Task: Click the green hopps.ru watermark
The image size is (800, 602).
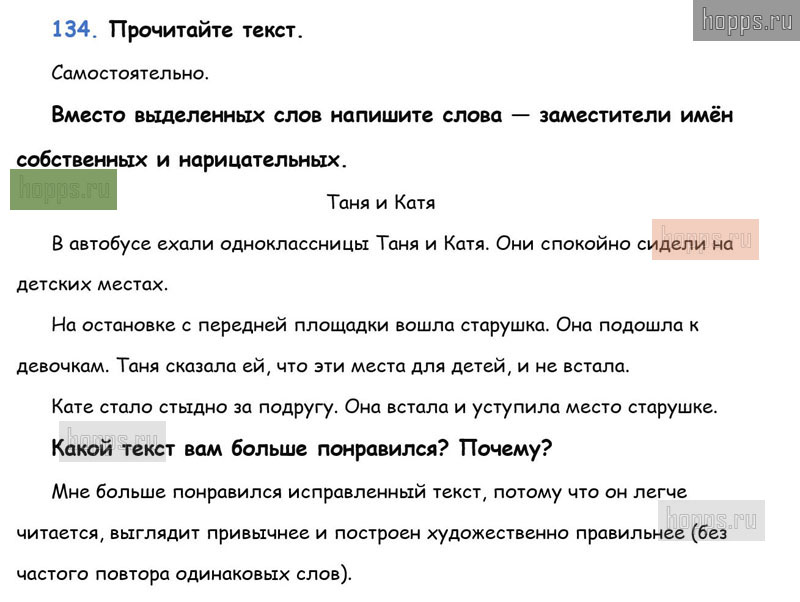Action: [64, 189]
